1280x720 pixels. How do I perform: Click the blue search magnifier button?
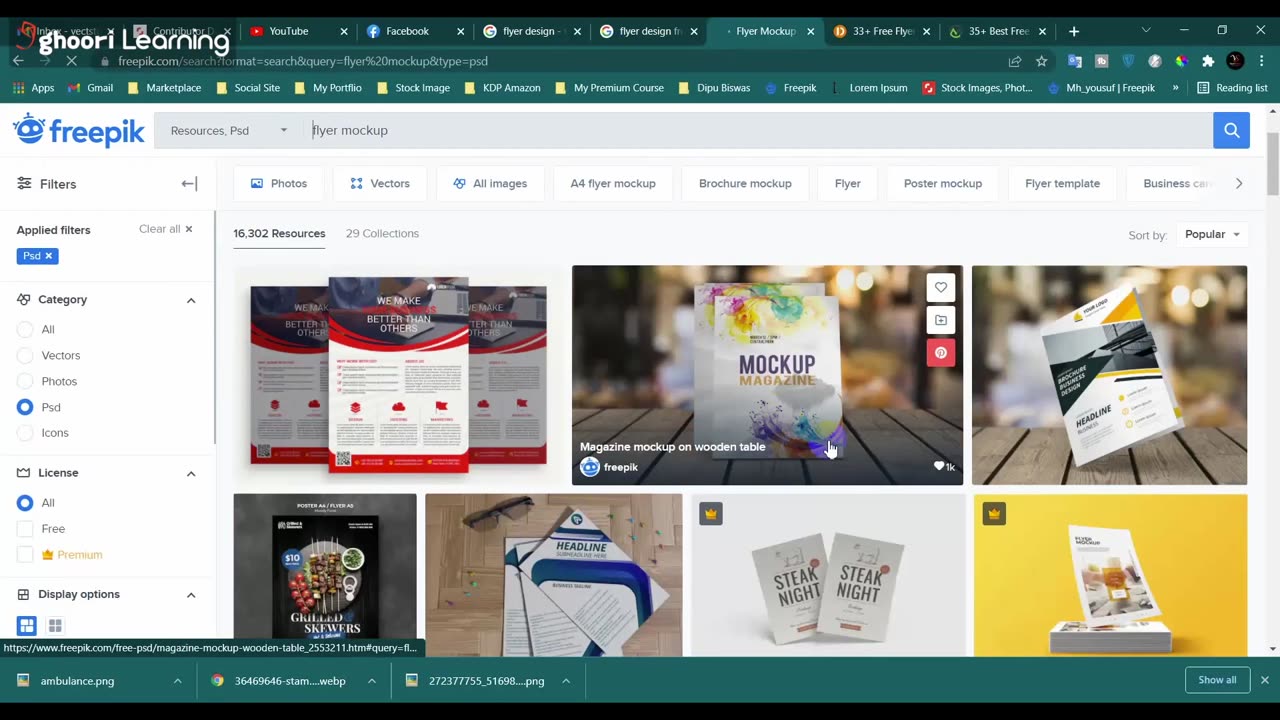[x=1231, y=130]
